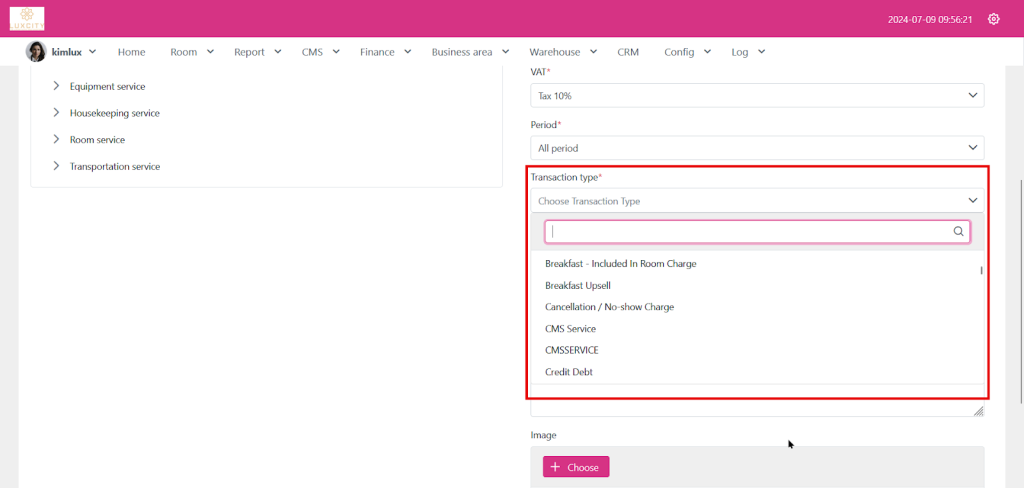Click the search magnifier icon in dropdown
This screenshot has width=1024, height=488.
tap(959, 232)
